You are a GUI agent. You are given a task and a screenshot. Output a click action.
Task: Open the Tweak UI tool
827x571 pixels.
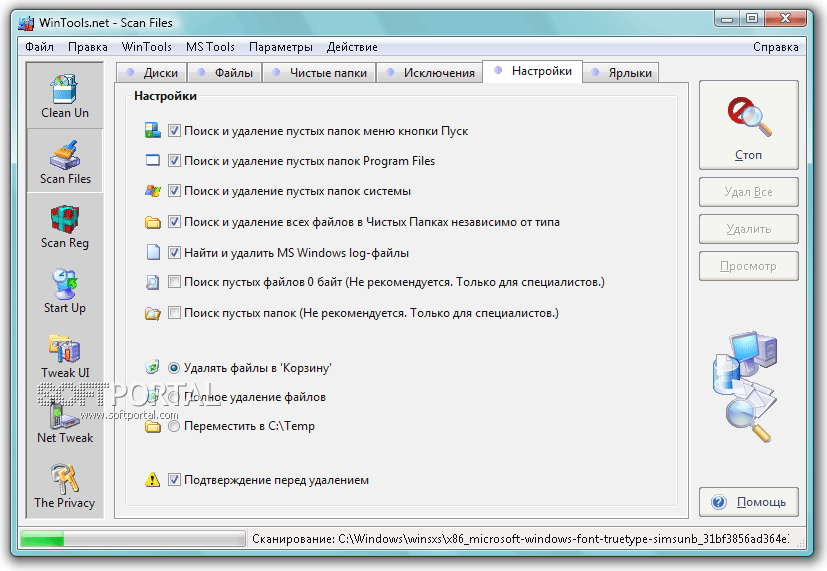click(65, 356)
